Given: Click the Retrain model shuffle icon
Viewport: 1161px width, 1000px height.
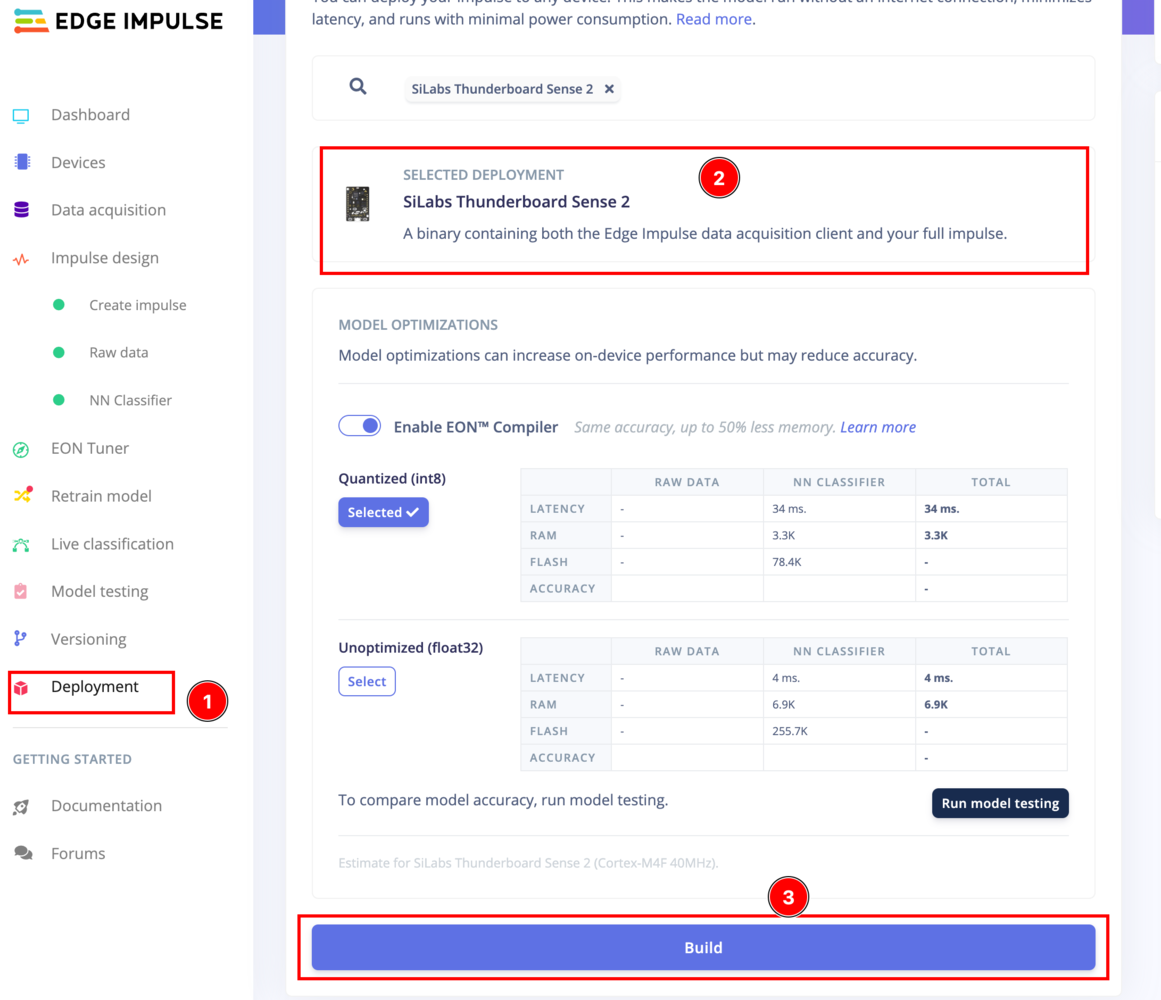Looking at the screenshot, I should (22, 495).
